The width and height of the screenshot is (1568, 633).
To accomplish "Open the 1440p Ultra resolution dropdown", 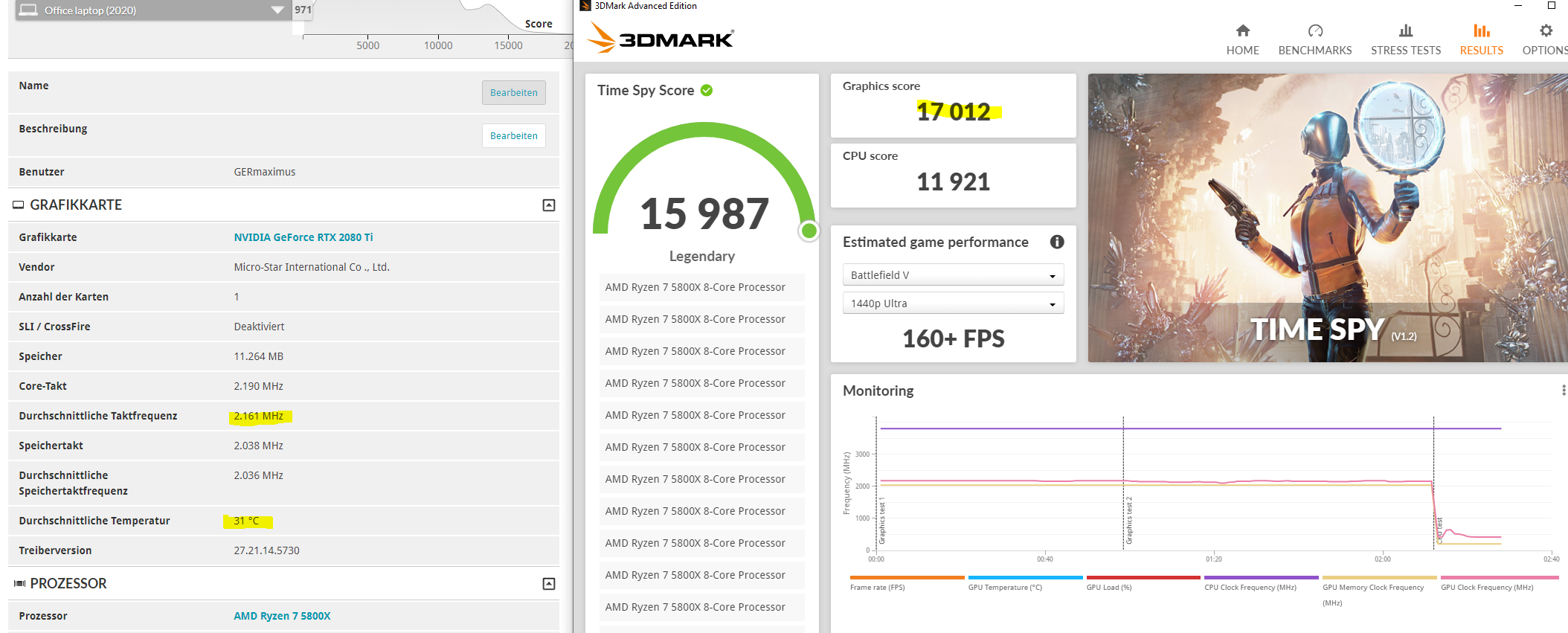I will (953, 303).
